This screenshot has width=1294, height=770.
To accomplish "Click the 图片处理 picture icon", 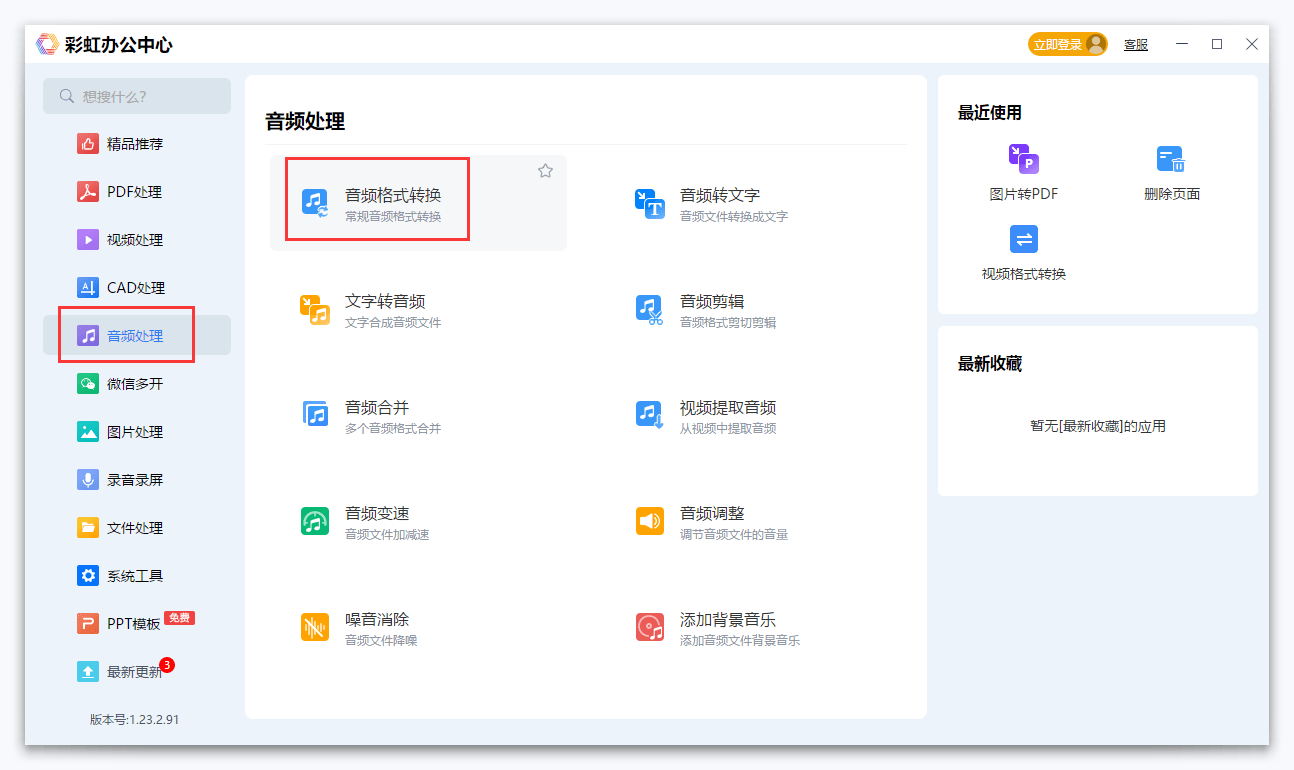I will (x=88, y=431).
